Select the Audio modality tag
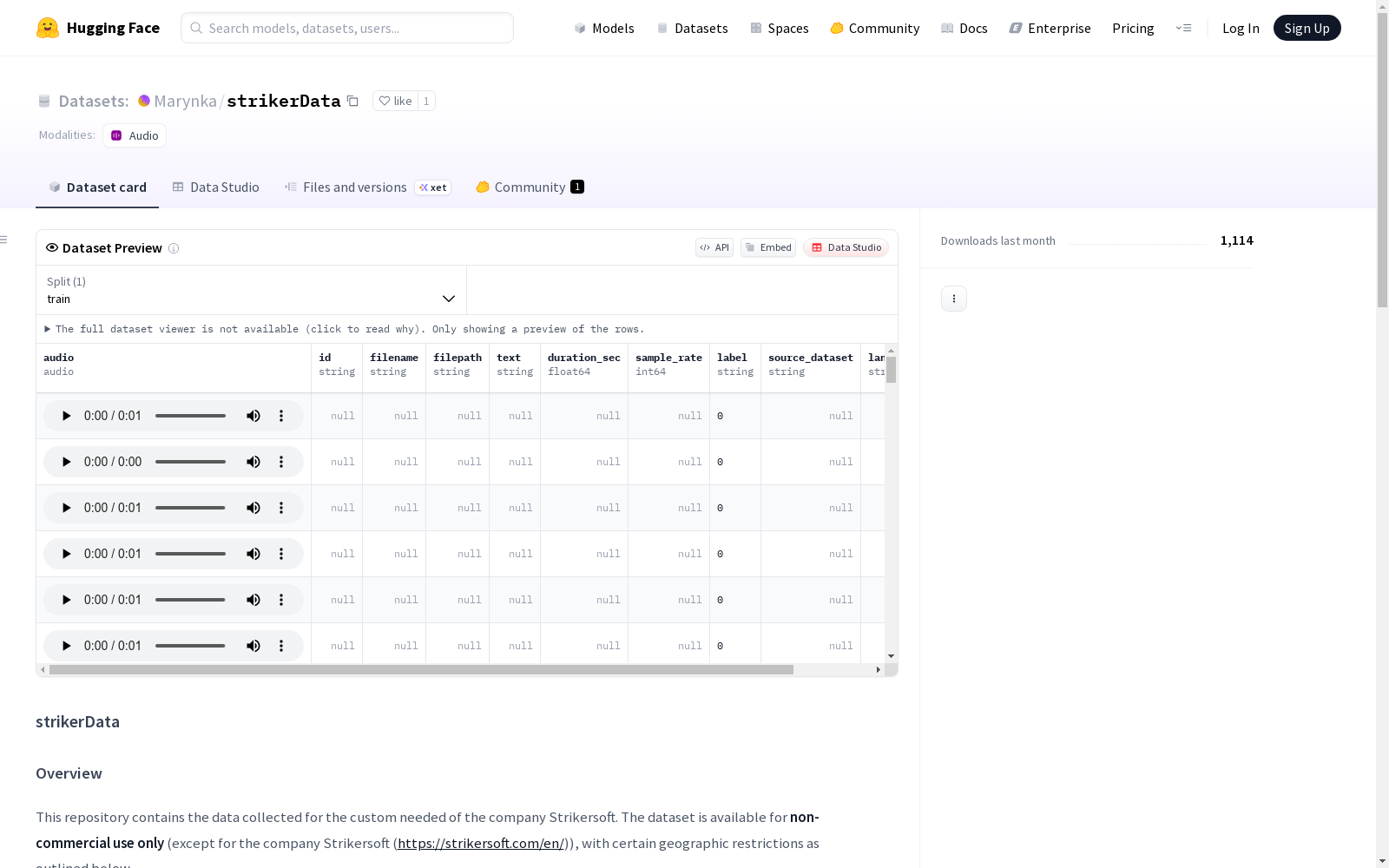The image size is (1389, 868). coord(135,135)
